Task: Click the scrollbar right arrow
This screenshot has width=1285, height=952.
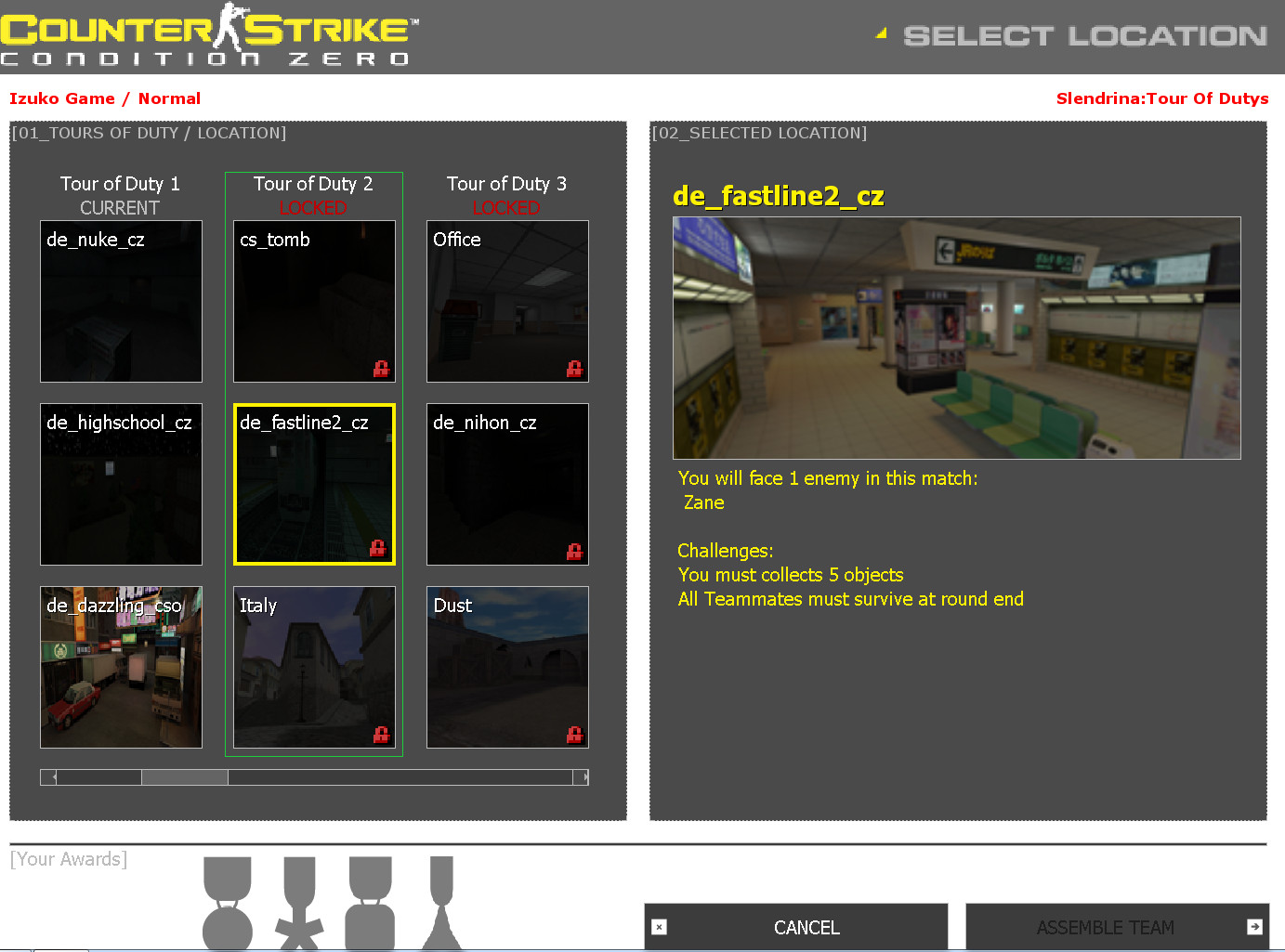Action: [581, 777]
